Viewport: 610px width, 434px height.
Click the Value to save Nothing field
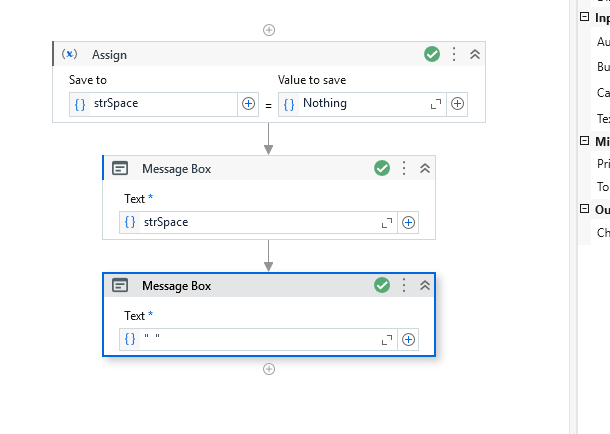click(360, 104)
